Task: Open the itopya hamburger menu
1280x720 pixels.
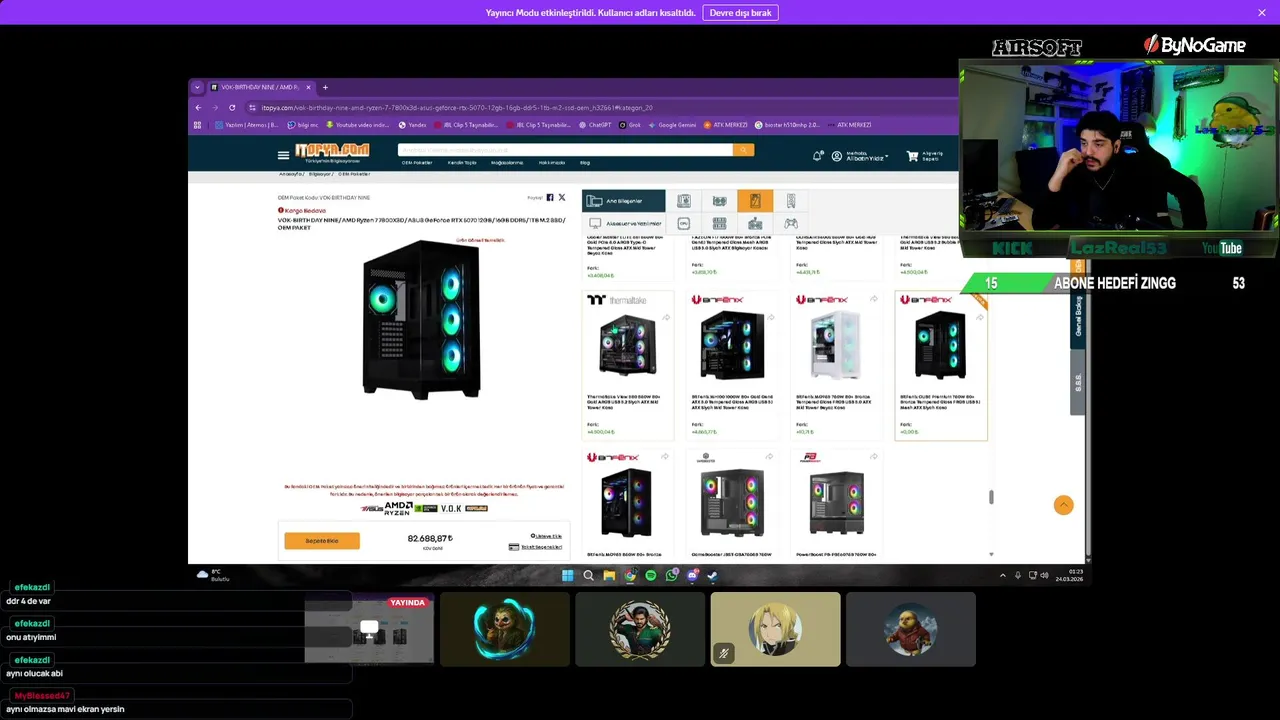Action: (x=283, y=155)
